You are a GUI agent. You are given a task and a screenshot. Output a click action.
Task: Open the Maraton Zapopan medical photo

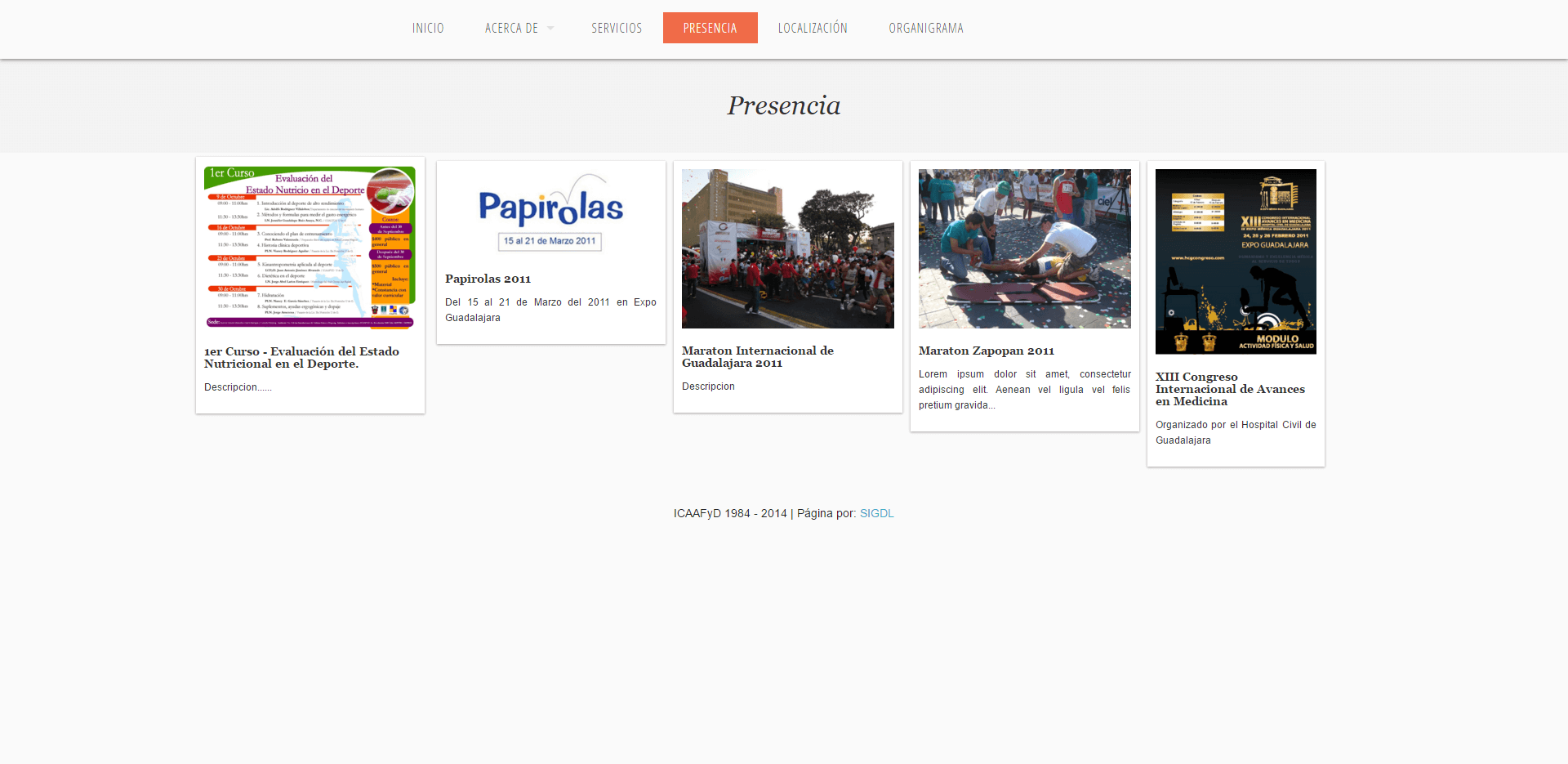tap(1024, 248)
